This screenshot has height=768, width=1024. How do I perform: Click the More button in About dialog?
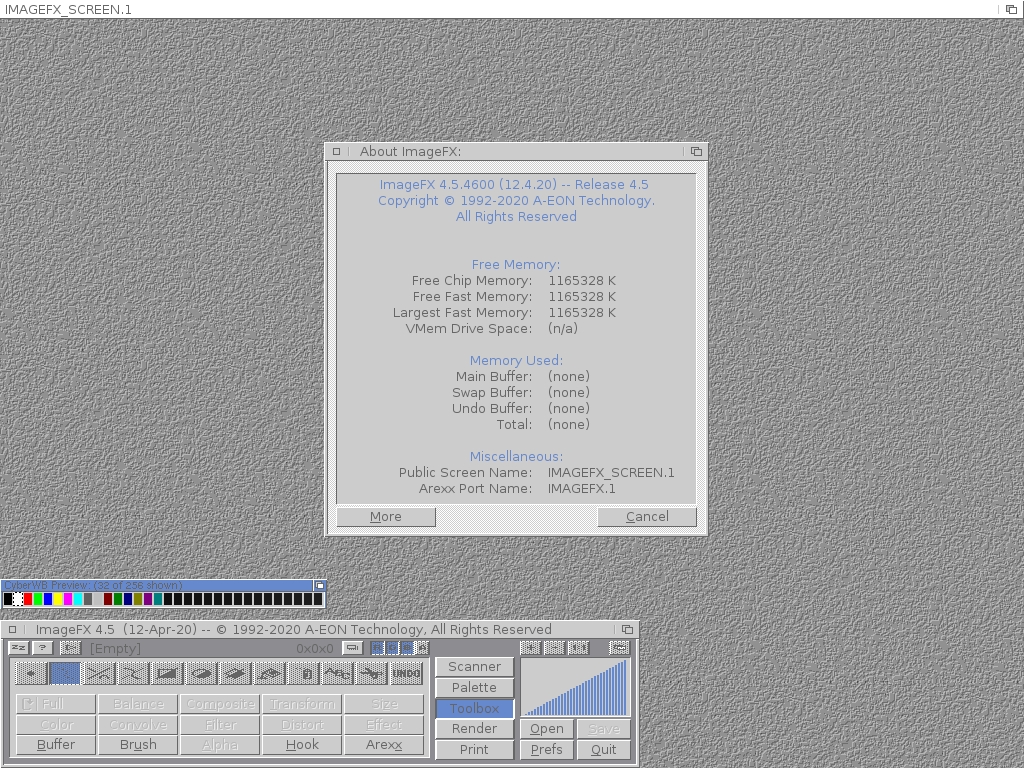pos(386,516)
